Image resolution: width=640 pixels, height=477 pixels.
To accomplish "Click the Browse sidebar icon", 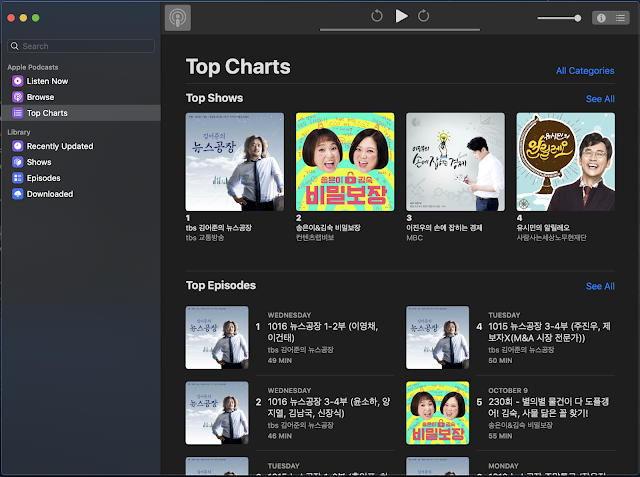I will (x=18, y=97).
